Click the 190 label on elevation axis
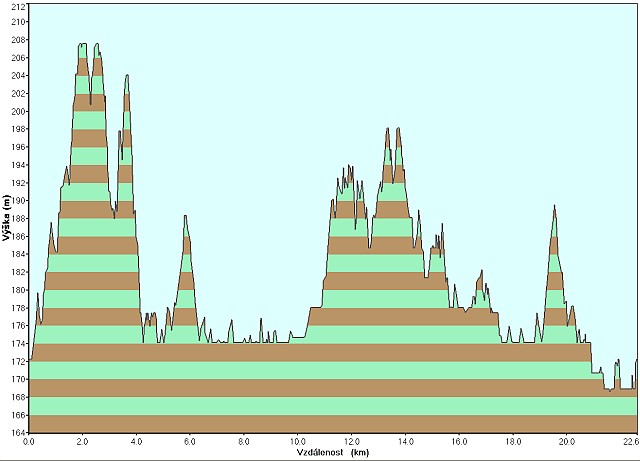 [x=18, y=200]
